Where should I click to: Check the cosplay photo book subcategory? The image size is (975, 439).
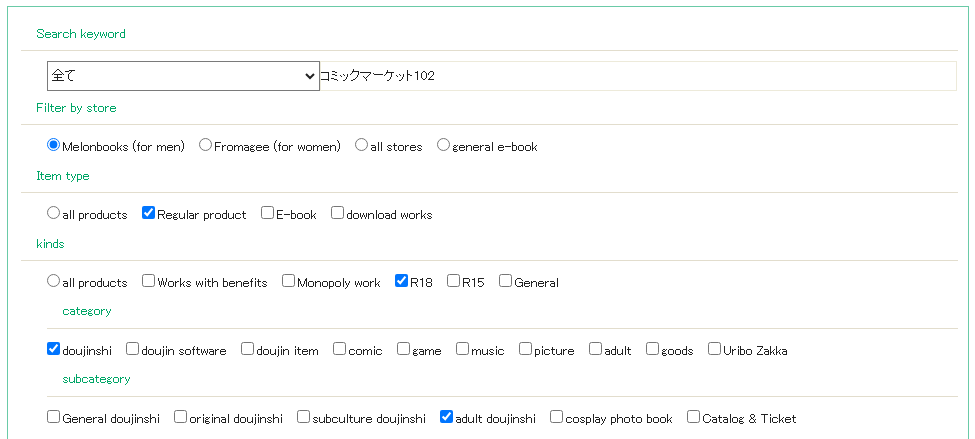tap(557, 417)
